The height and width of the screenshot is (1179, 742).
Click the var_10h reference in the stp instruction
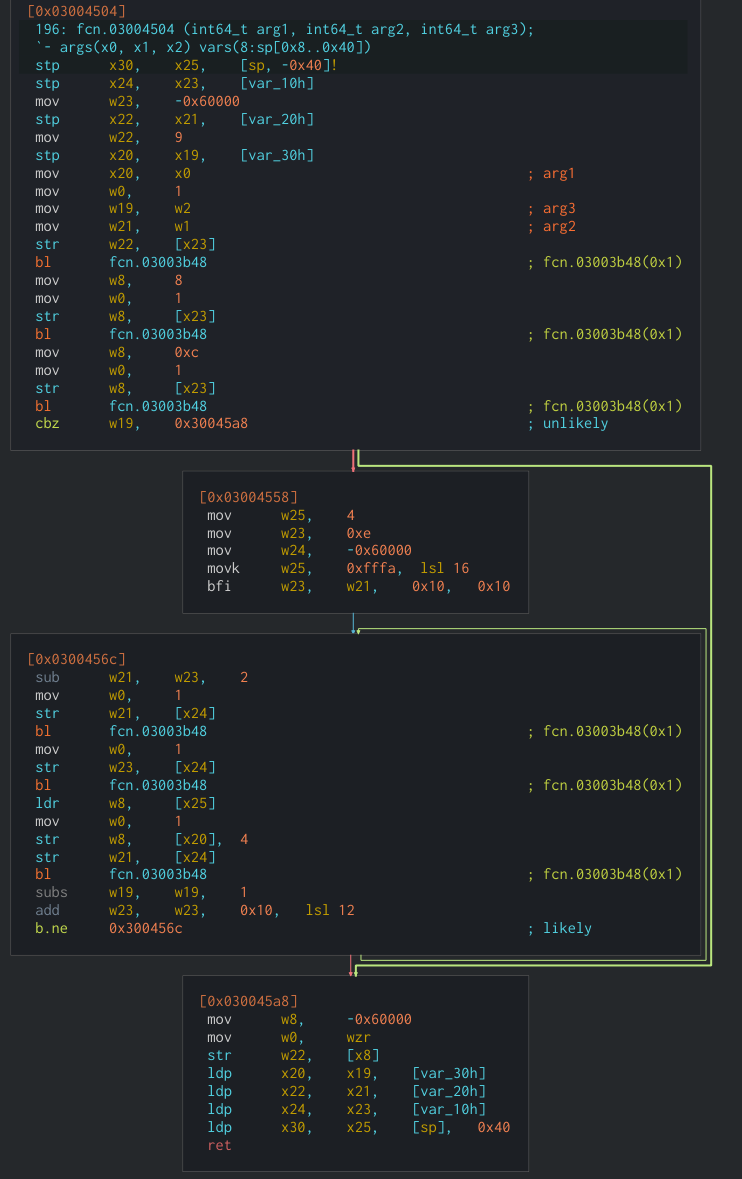[277, 83]
